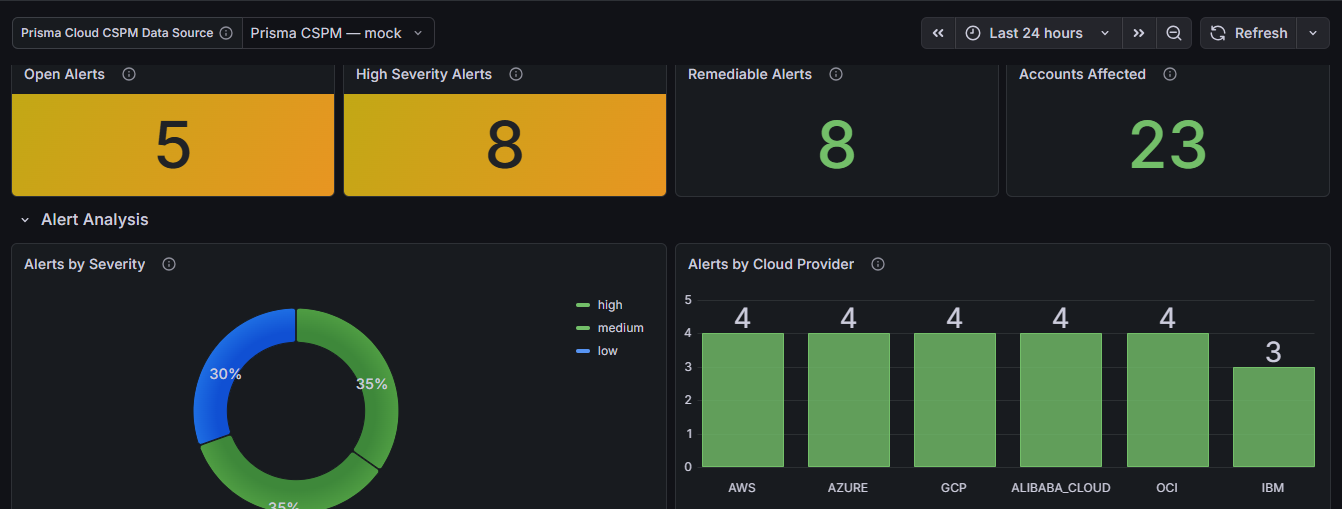Open the Last 24 hours time picker

1038,33
